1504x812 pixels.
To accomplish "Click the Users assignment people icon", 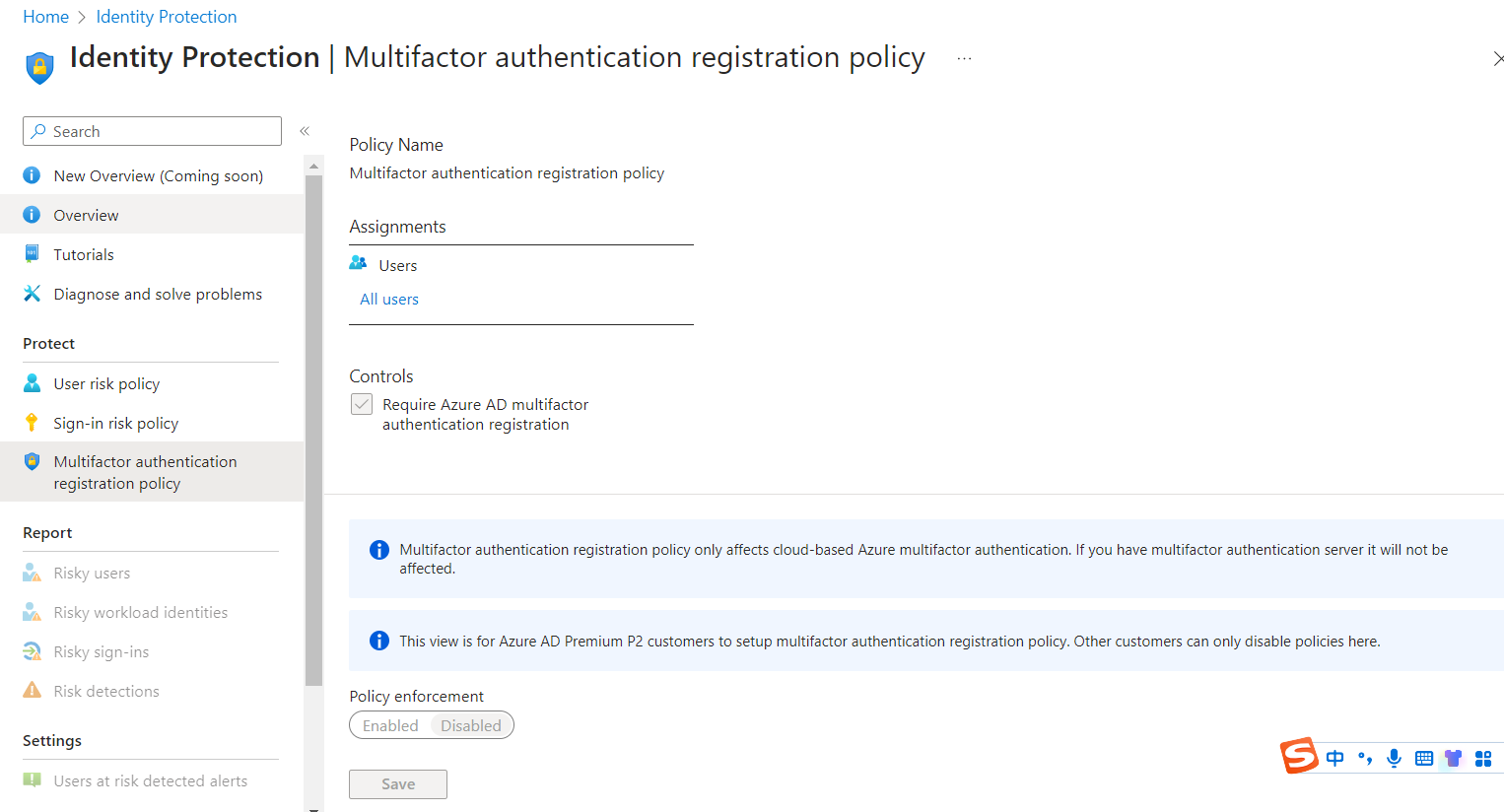I will click(x=358, y=263).
